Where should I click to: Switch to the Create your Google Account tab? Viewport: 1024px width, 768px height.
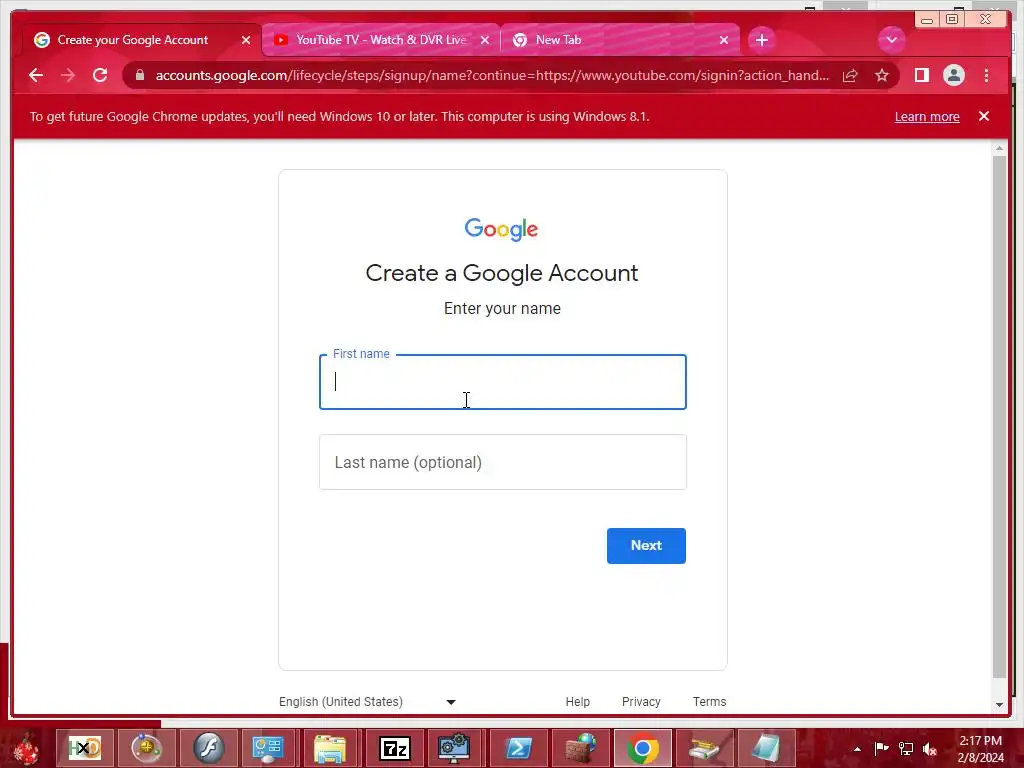pos(133,40)
